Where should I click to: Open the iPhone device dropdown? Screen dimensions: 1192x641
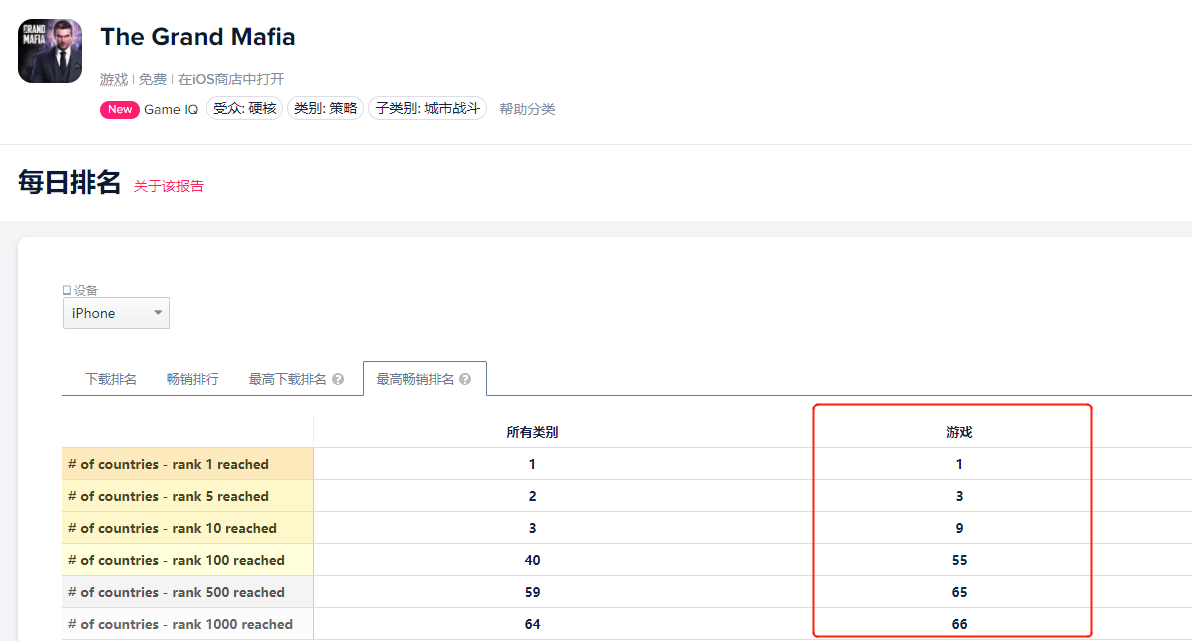[116, 313]
